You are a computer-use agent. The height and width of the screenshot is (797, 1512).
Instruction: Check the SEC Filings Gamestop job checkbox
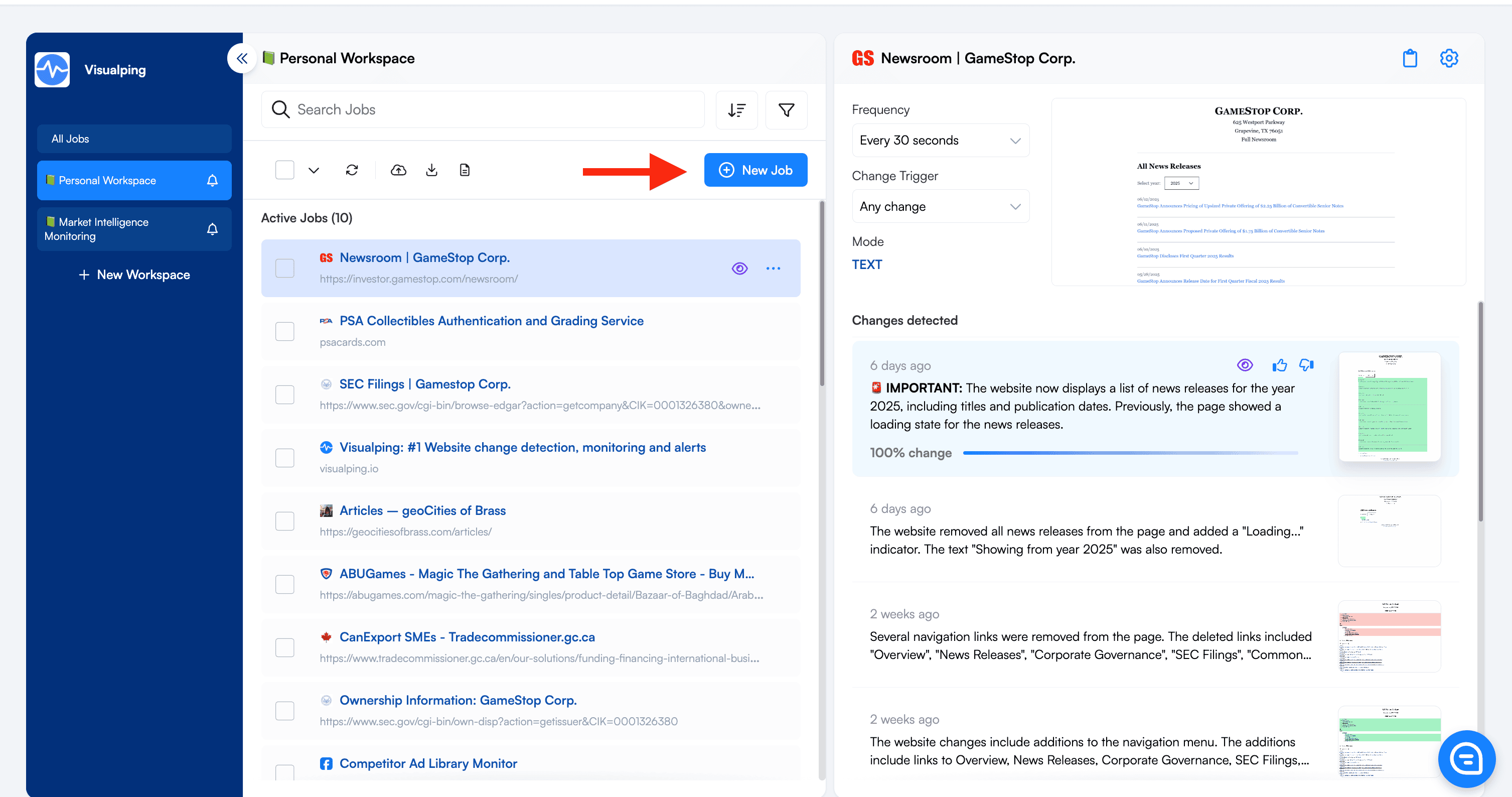click(x=284, y=394)
